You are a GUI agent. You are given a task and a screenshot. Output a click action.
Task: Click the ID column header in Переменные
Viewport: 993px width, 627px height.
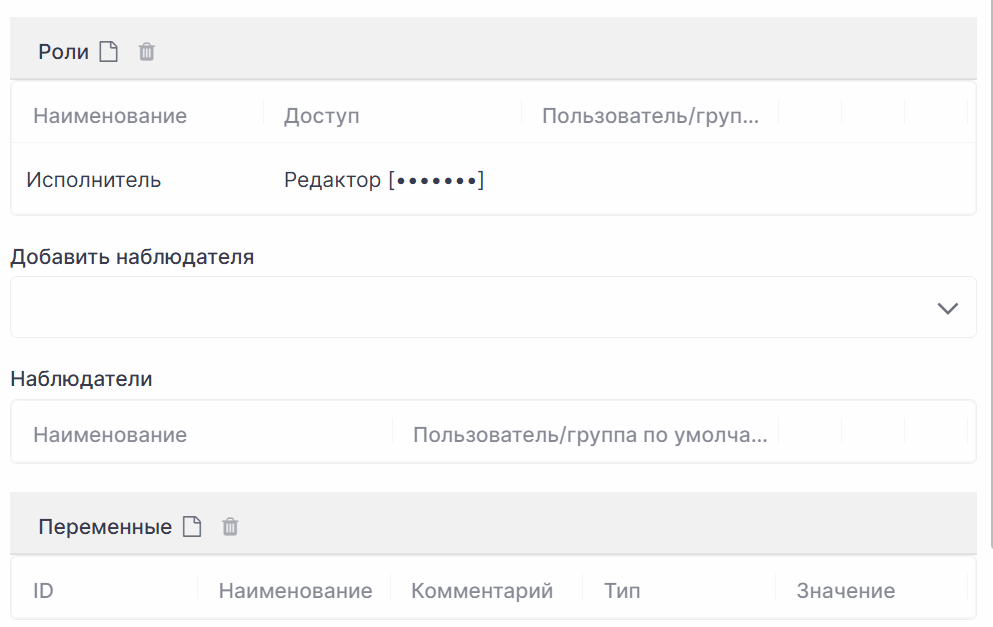tap(43, 591)
